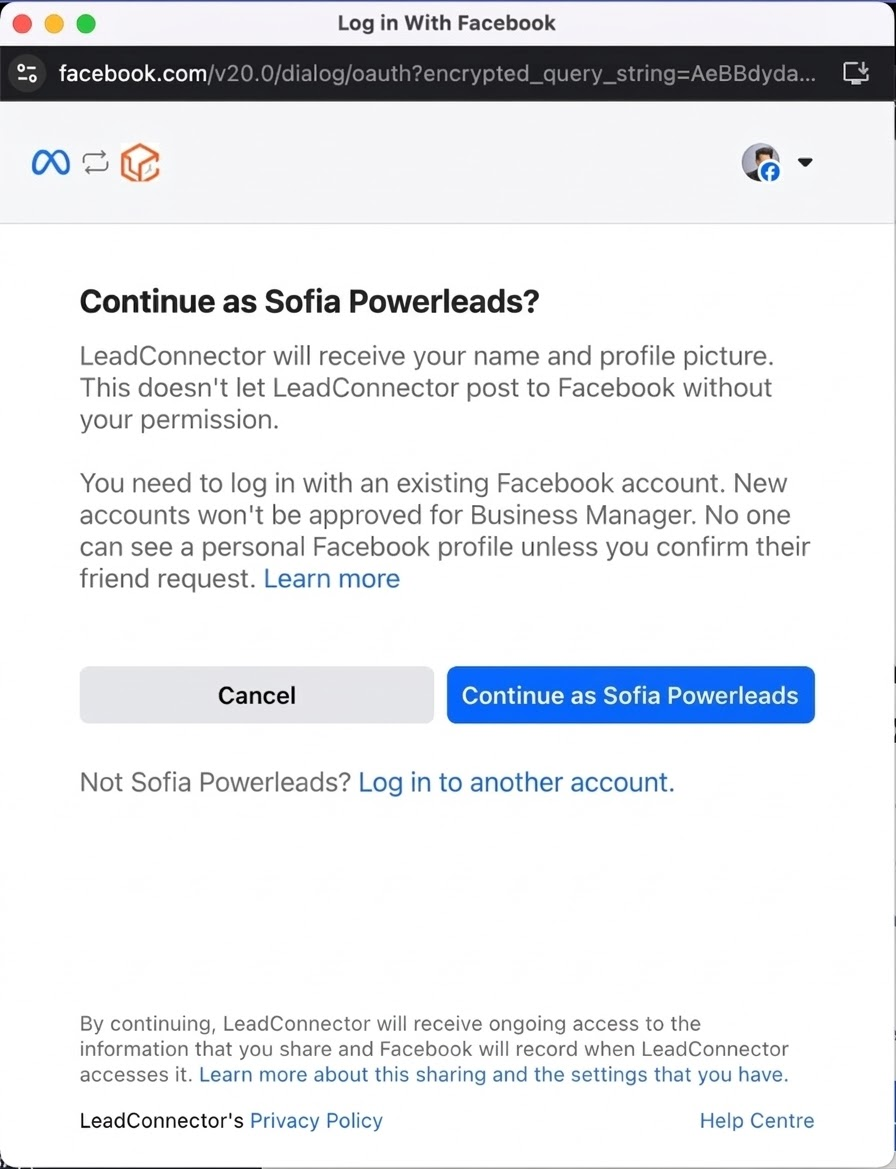The image size is (896, 1169).
Task: Click the green fullscreen window button
Action: point(86,23)
